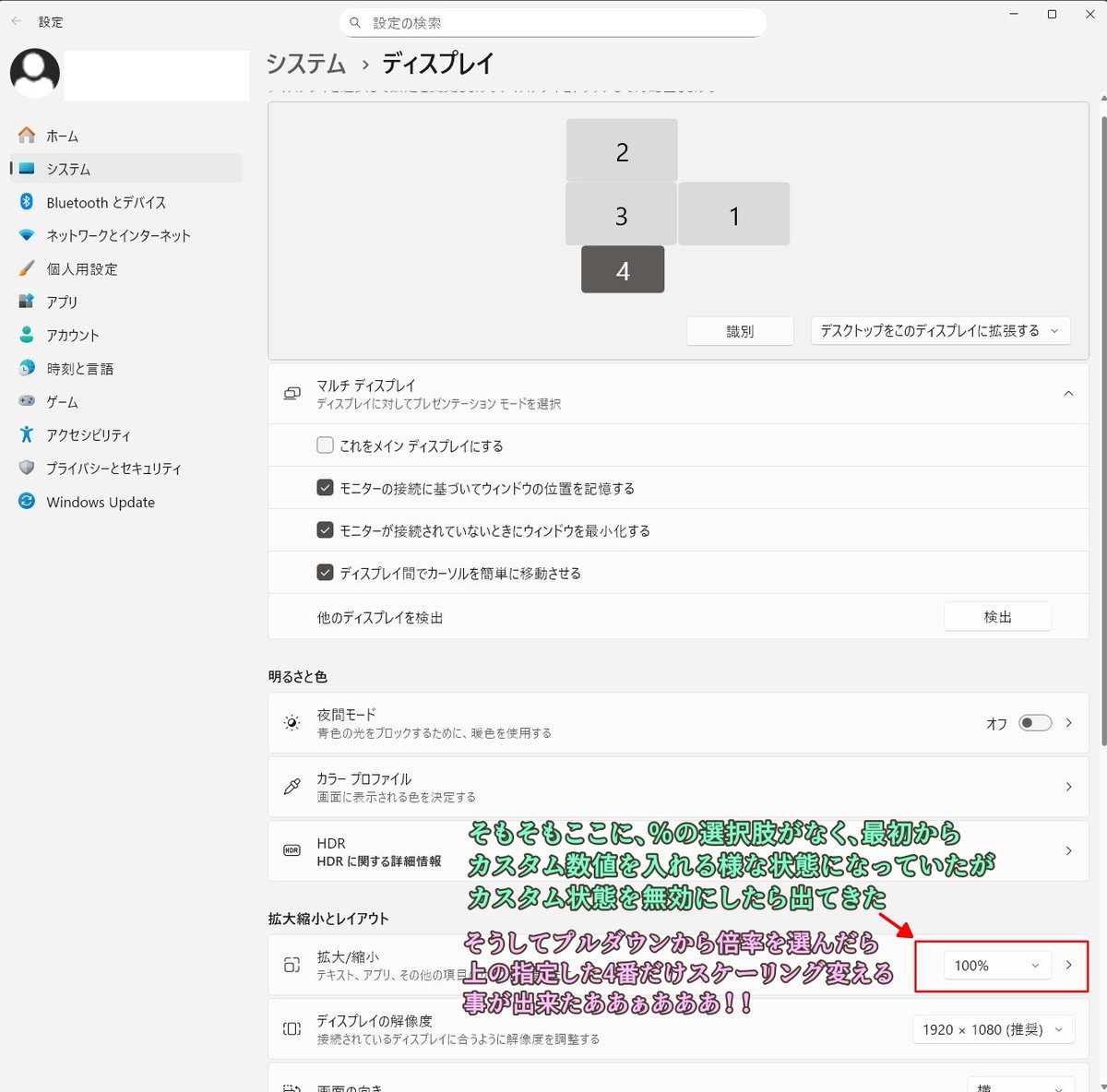Click the 検出 button

998,617
